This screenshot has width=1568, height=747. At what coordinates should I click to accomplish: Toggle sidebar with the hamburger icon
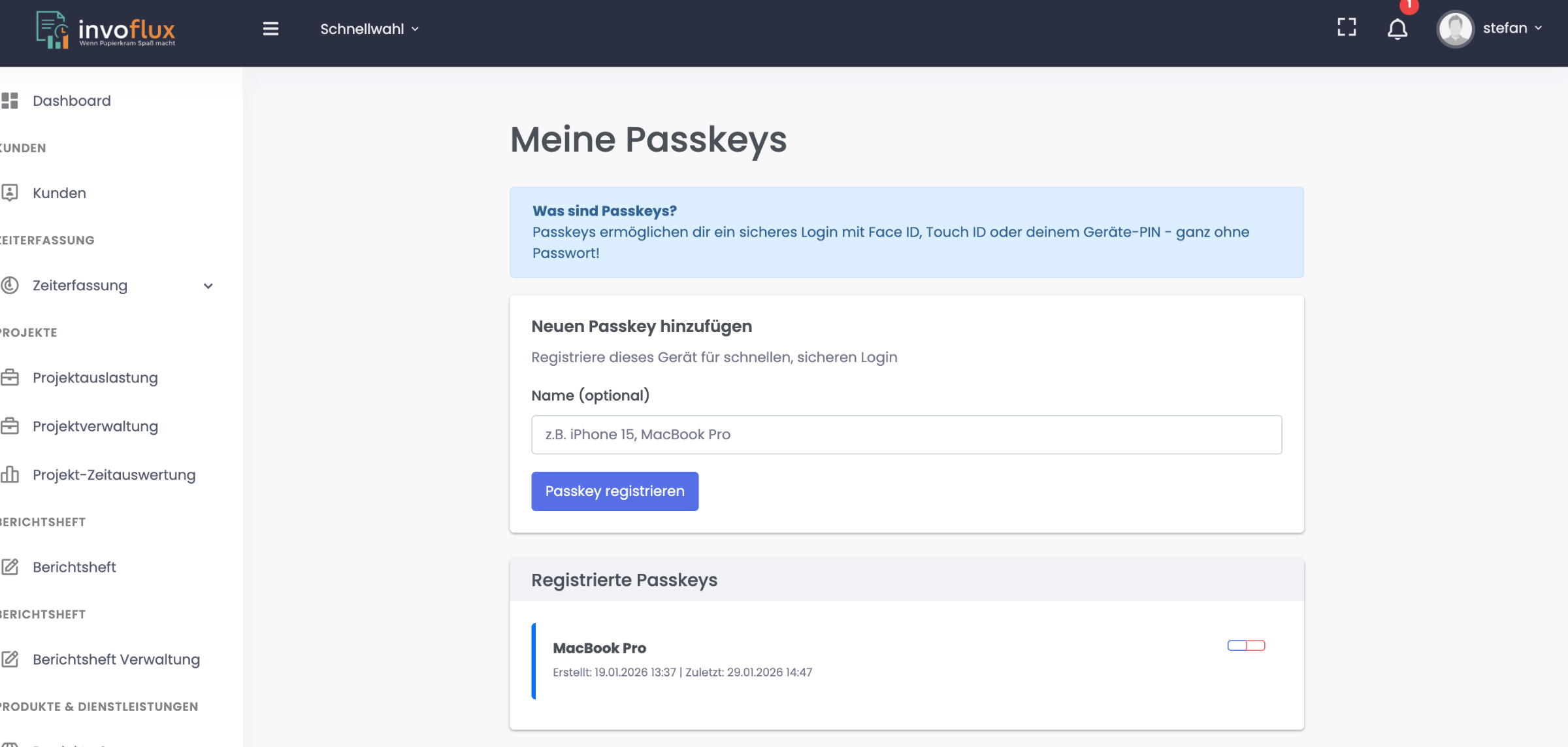click(270, 29)
